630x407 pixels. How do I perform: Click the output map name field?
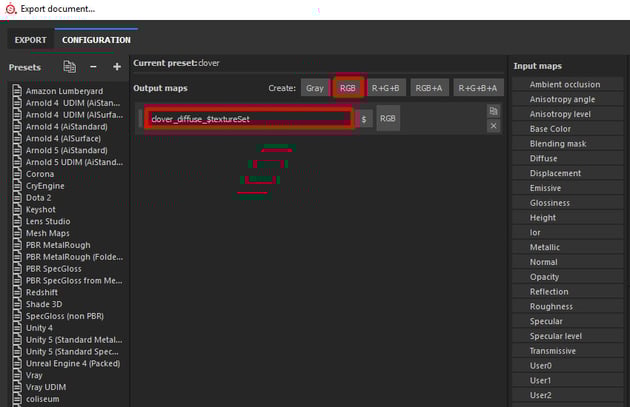(x=249, y=119)
